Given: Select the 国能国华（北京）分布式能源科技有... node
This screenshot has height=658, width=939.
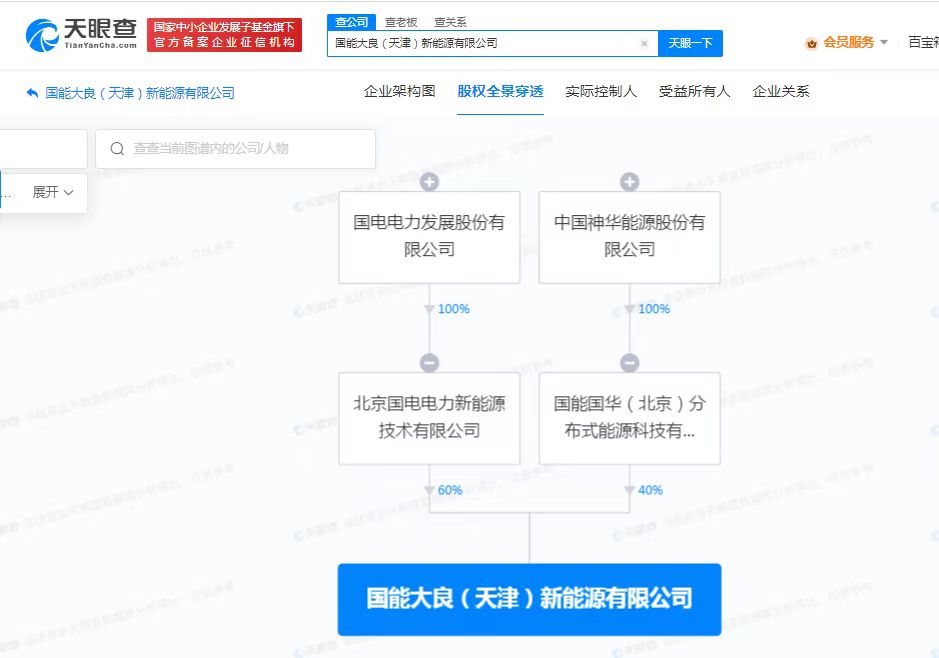Looking at the screenshot, I should [629, 419].
